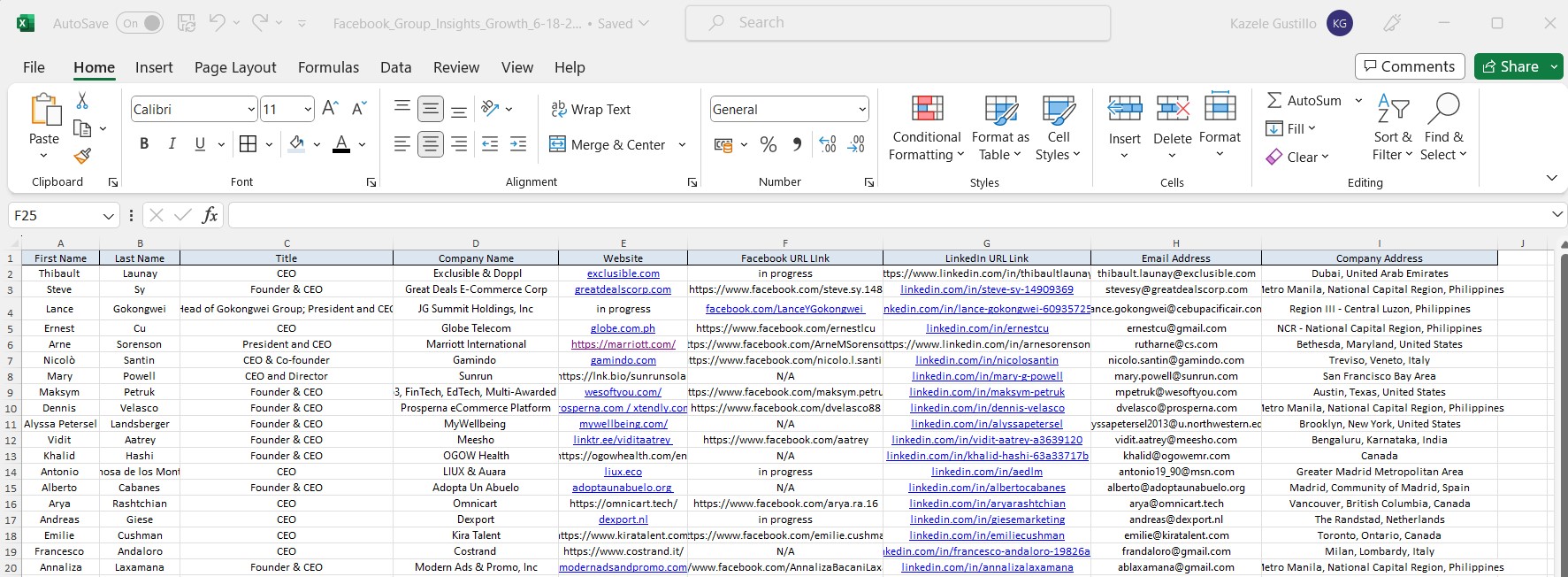This screenshot has width=1568, height=577.
Task: Toggle Wrap Text option
Action: pos(591,109)
